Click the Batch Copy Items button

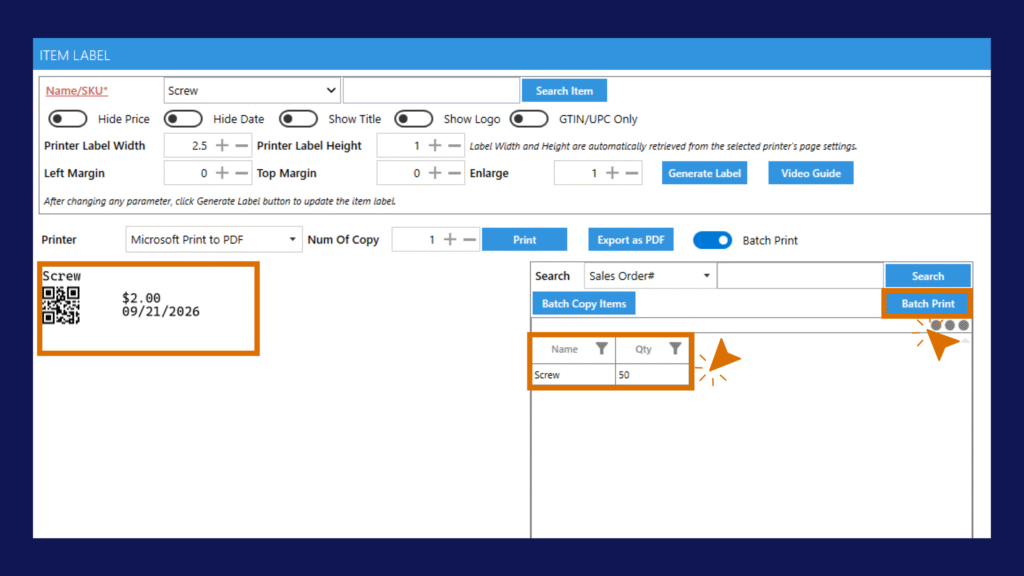point(584,304)
